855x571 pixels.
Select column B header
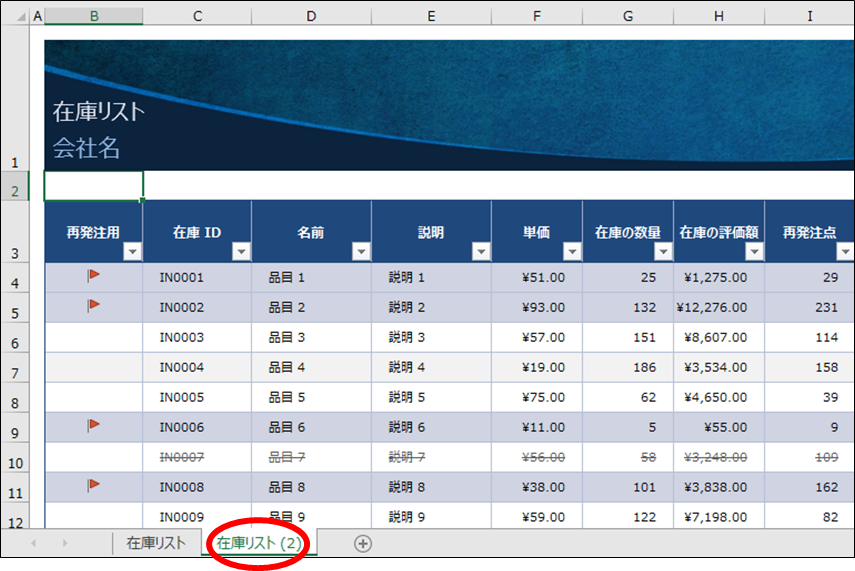tap(94, 16)
